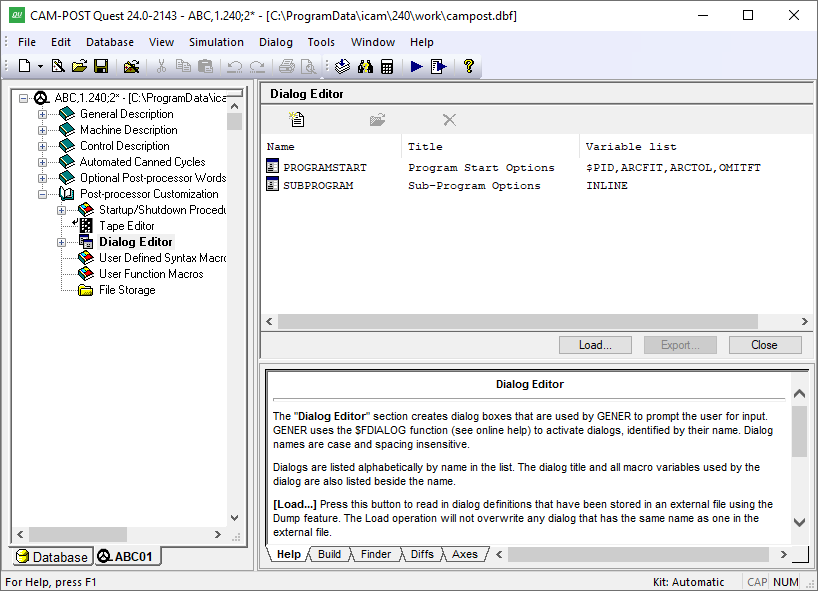Expand the Machine Description node
The height and width of the screenshot is (591, 818).
[x=42, y=130]
